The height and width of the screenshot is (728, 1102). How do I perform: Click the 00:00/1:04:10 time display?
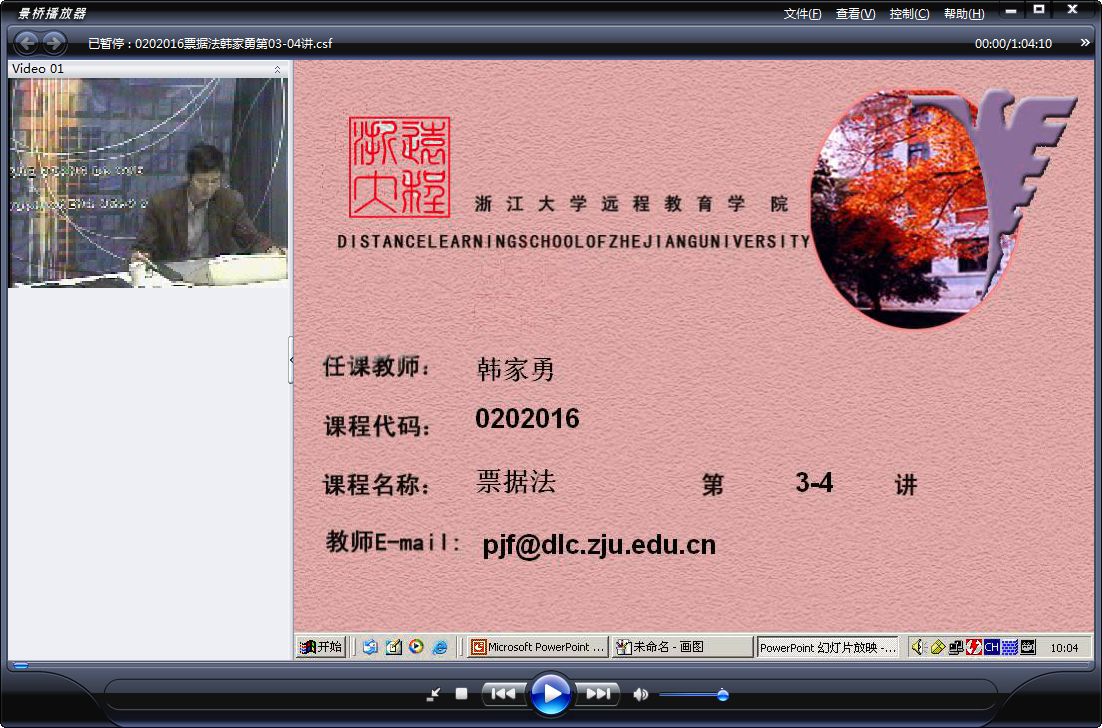pos(1013,44)
